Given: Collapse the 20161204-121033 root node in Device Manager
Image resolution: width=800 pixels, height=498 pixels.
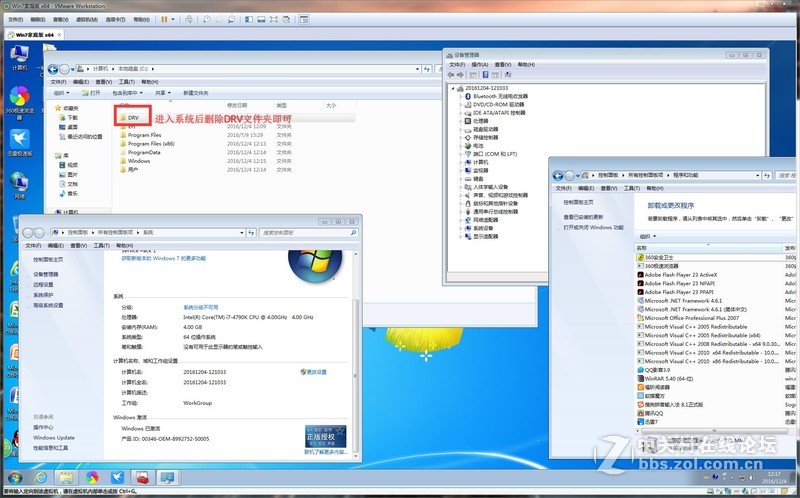Looking at the screenshot, I should click(x=453, y=88).
